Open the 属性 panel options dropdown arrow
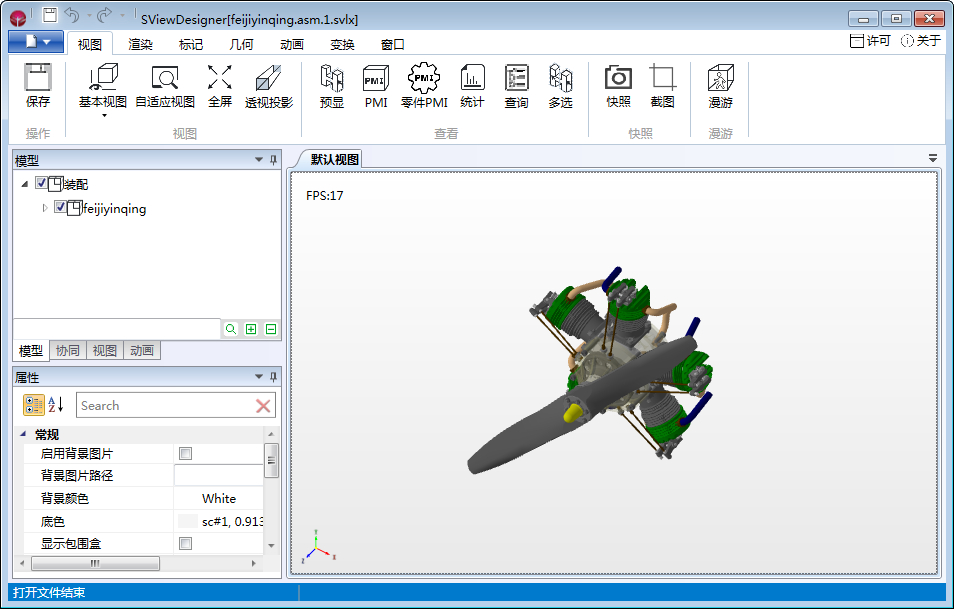The height and width of the screenshot is (609, 954). pyautogui.click(x=259, y=377)
